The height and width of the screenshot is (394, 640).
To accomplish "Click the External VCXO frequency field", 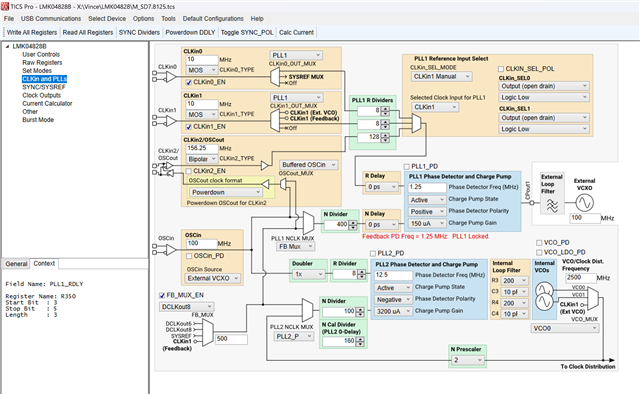I will pyautogui.click(x=584, y=218).
